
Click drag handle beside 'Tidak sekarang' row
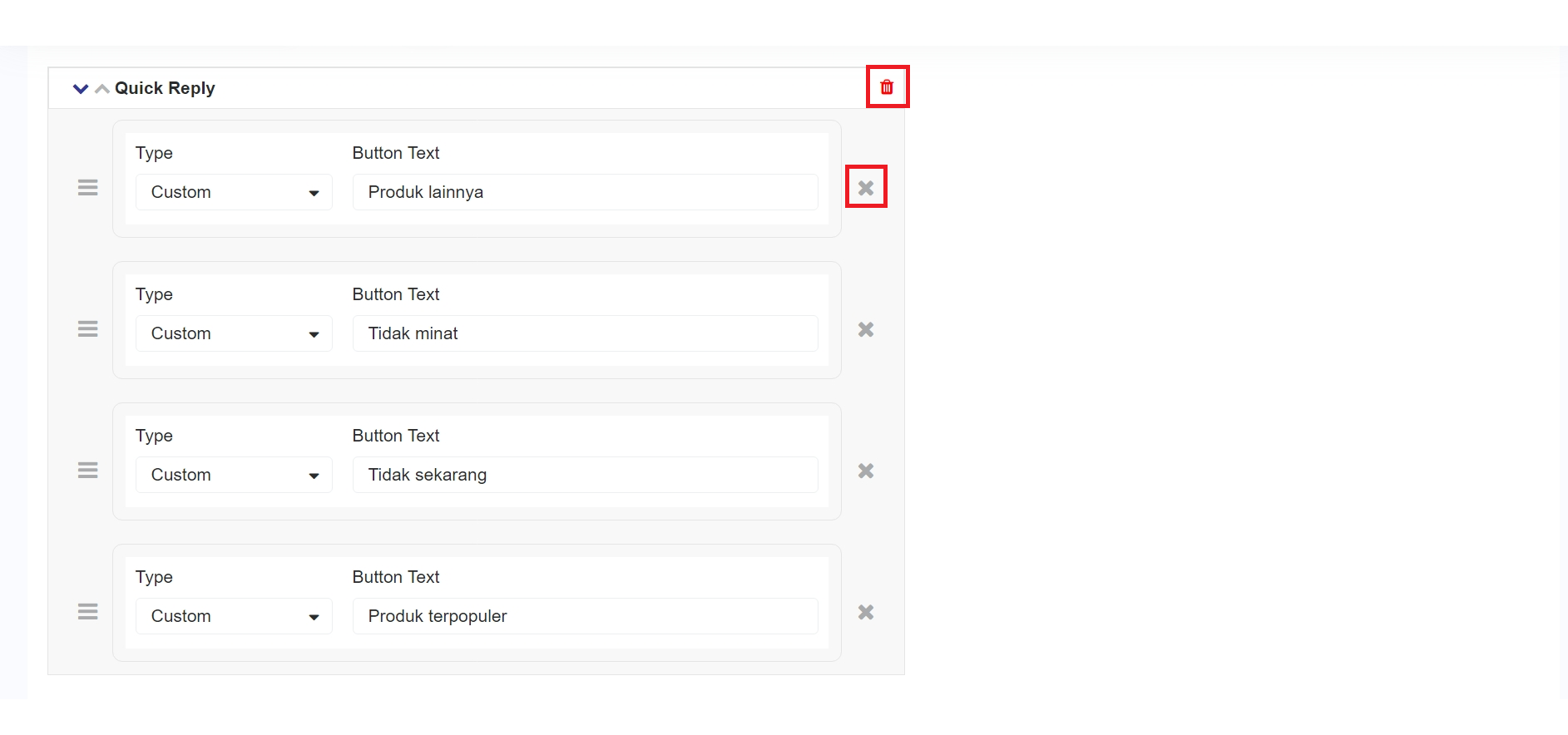point(87,471)
